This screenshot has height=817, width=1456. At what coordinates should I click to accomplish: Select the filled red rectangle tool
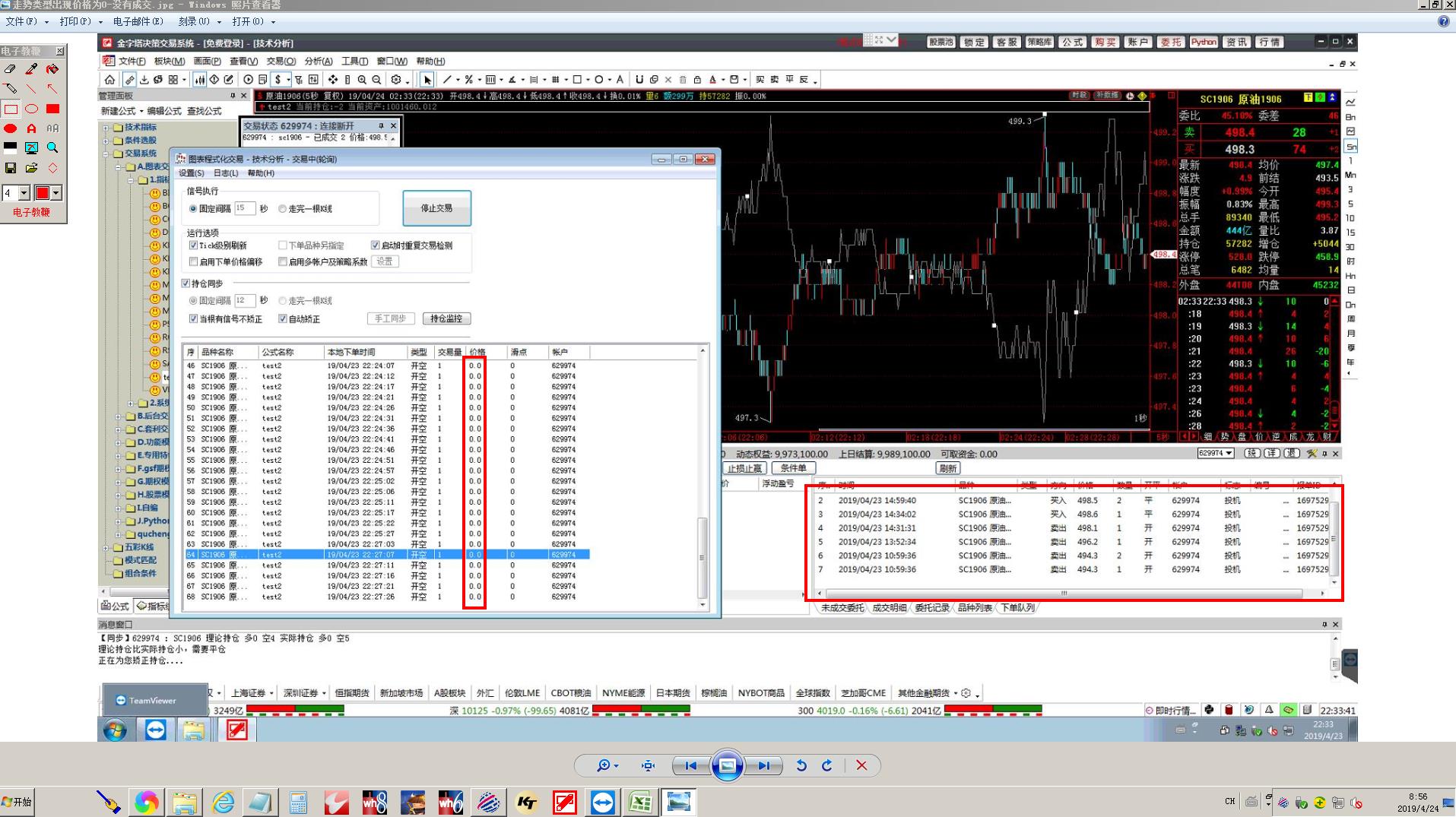click(52, 109)
